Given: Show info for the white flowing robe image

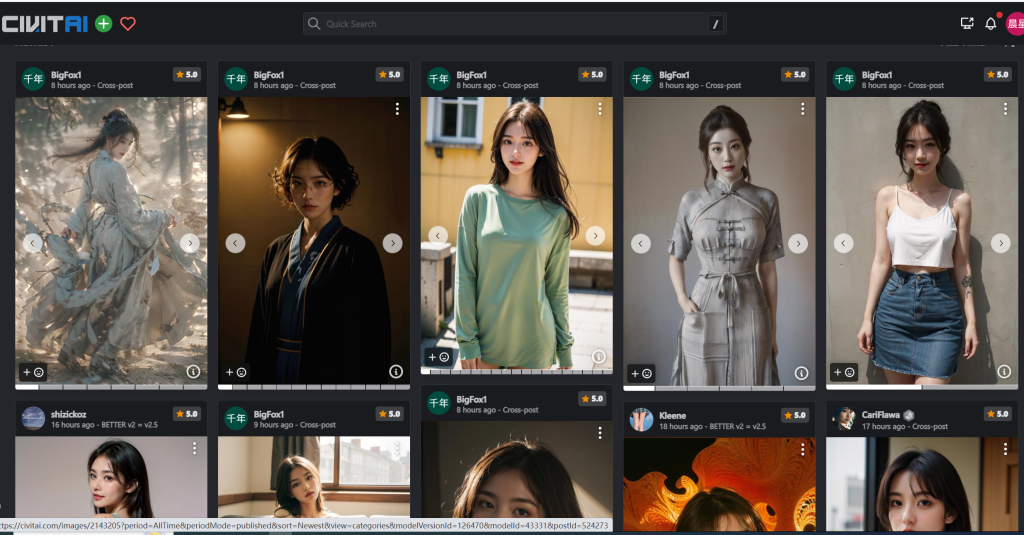Looking at the screenshot, I should [x=193, y=371].
